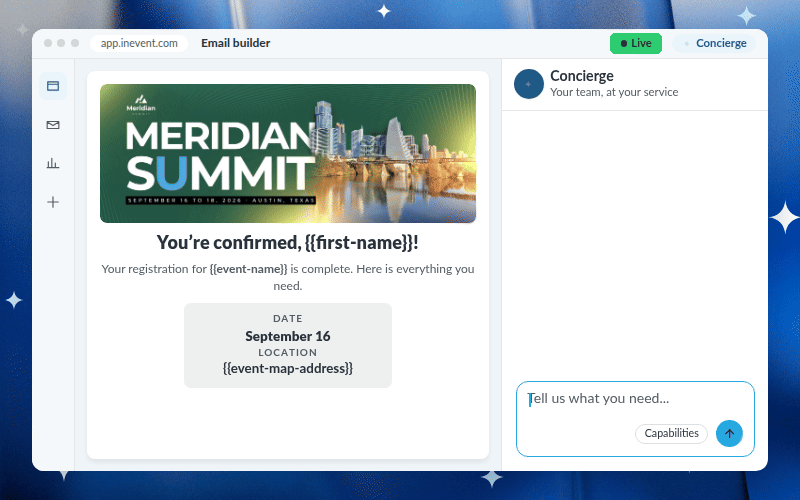
Task: Select the Meridian Summit banner image
Action: tap(288, 153)
